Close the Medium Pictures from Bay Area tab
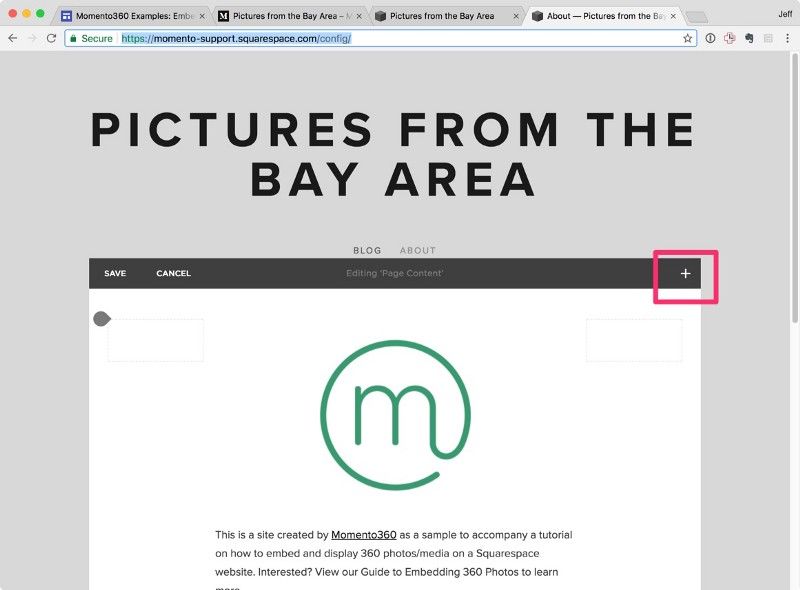Image resolution: width=800 pixels, height=590 pixels. point(359,16)
